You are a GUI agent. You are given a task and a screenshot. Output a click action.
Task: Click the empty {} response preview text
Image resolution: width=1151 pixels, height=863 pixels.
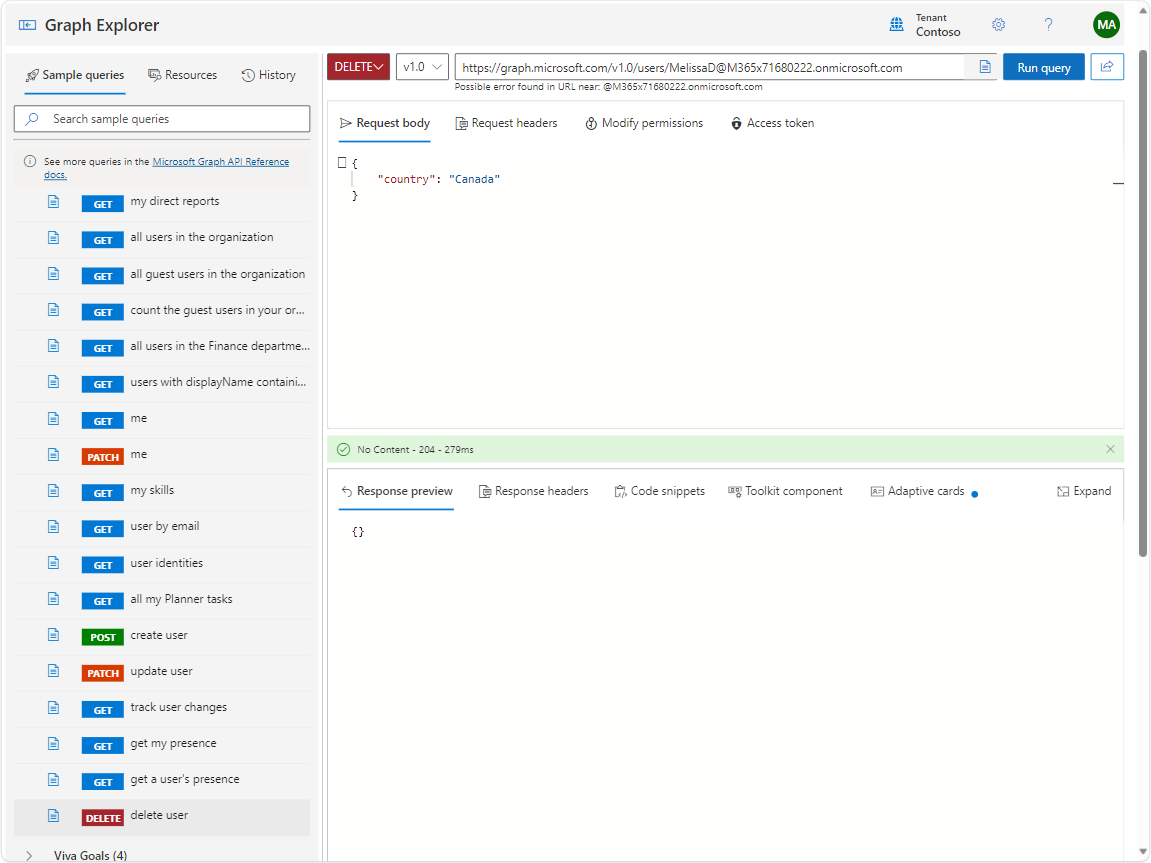[357, 532]
